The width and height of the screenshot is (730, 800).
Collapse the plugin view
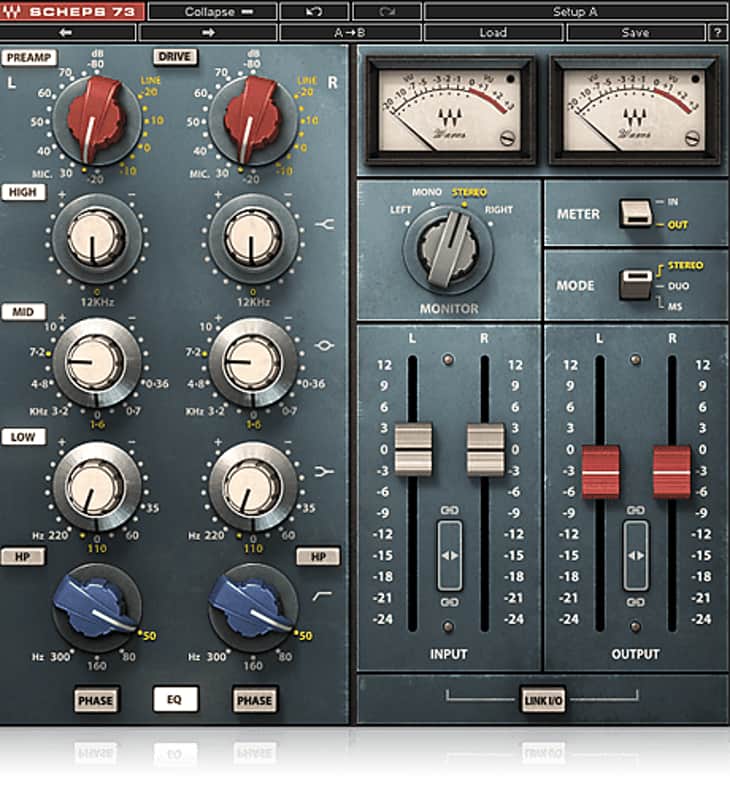coord(213,11)
